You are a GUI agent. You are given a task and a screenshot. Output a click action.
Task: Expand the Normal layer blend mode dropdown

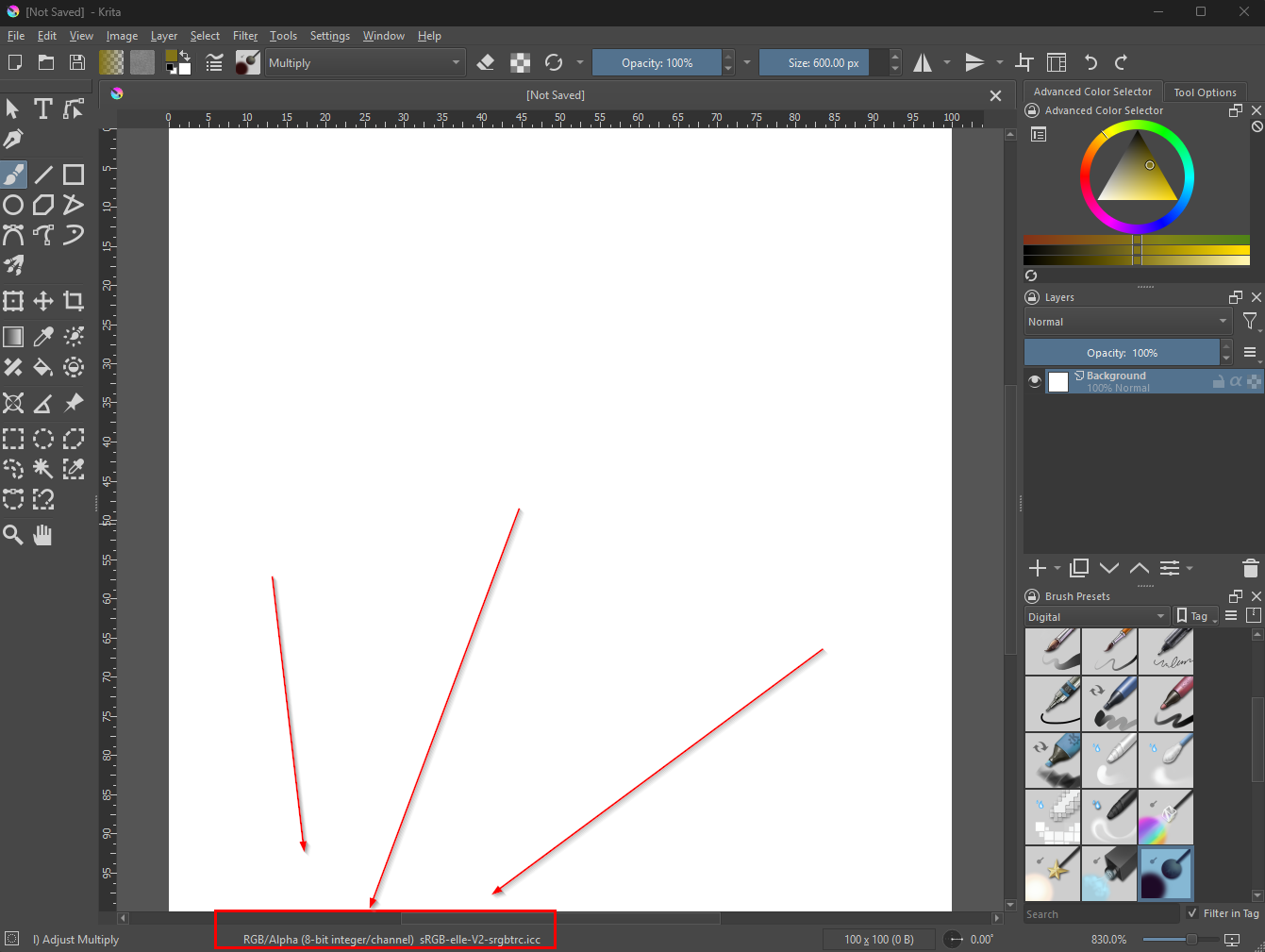(x=1127, y=322)
